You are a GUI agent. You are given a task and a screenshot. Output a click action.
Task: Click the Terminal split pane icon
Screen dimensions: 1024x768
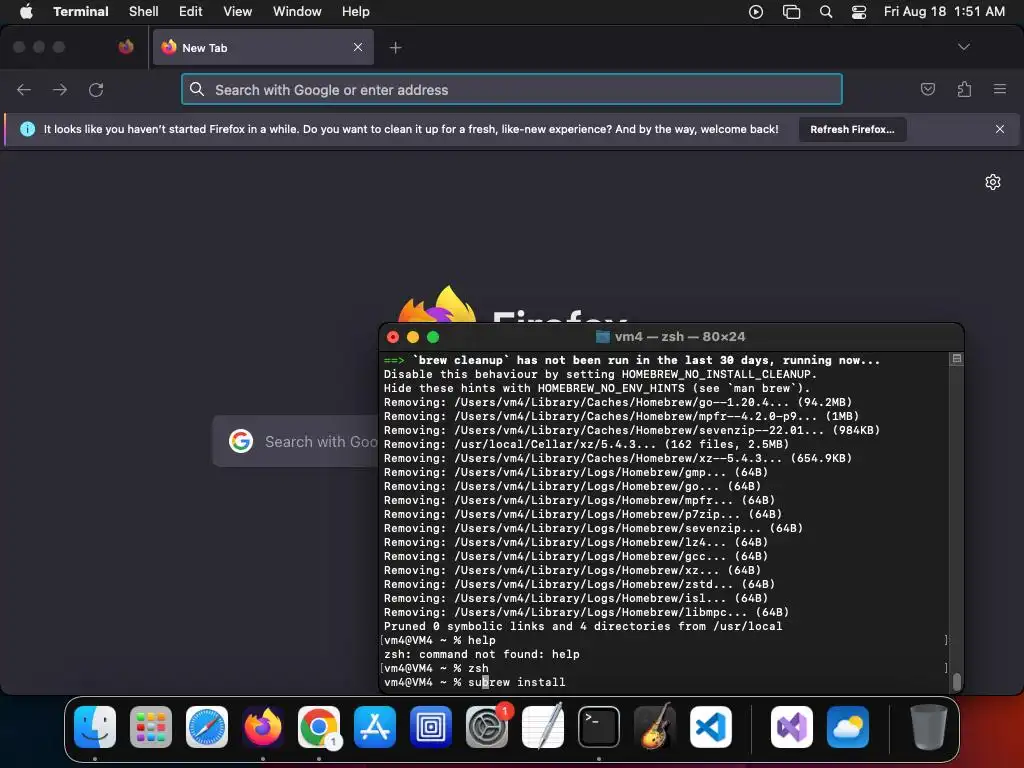coord(957,359)
